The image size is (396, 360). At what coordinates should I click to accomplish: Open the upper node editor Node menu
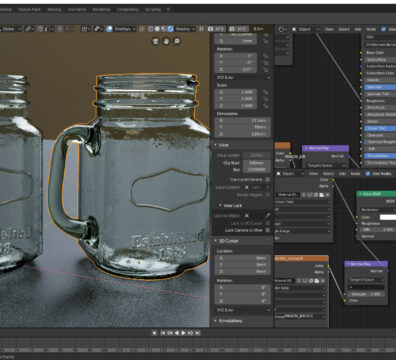coord(371,29)
